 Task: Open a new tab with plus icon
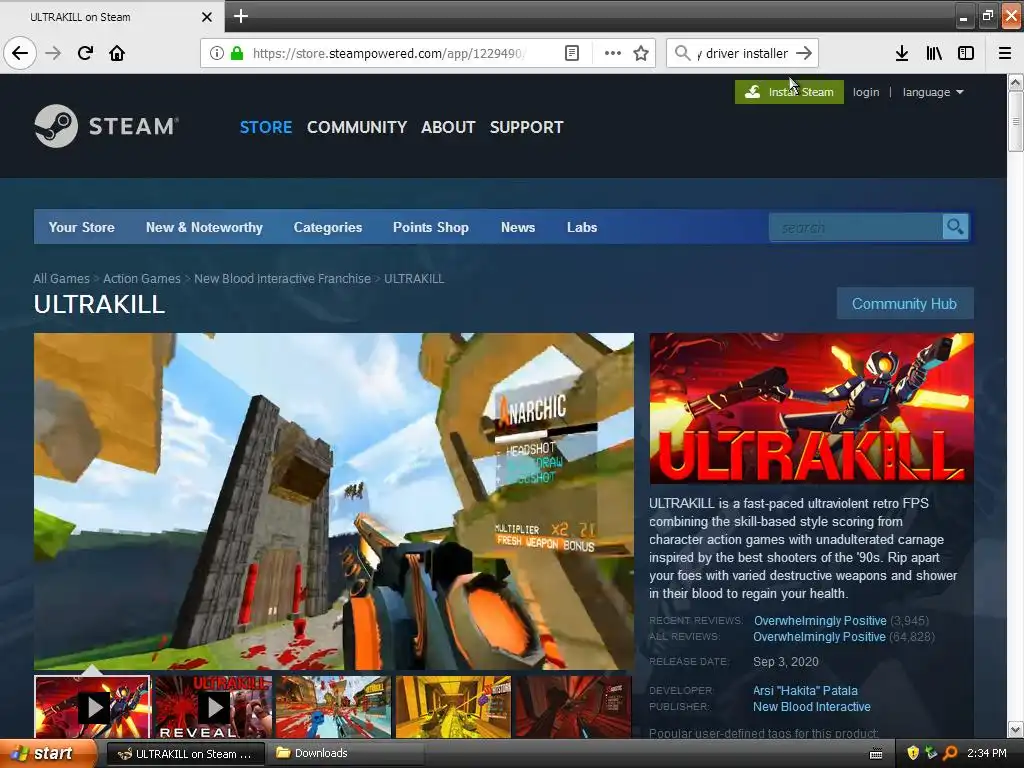click(240, 16)
